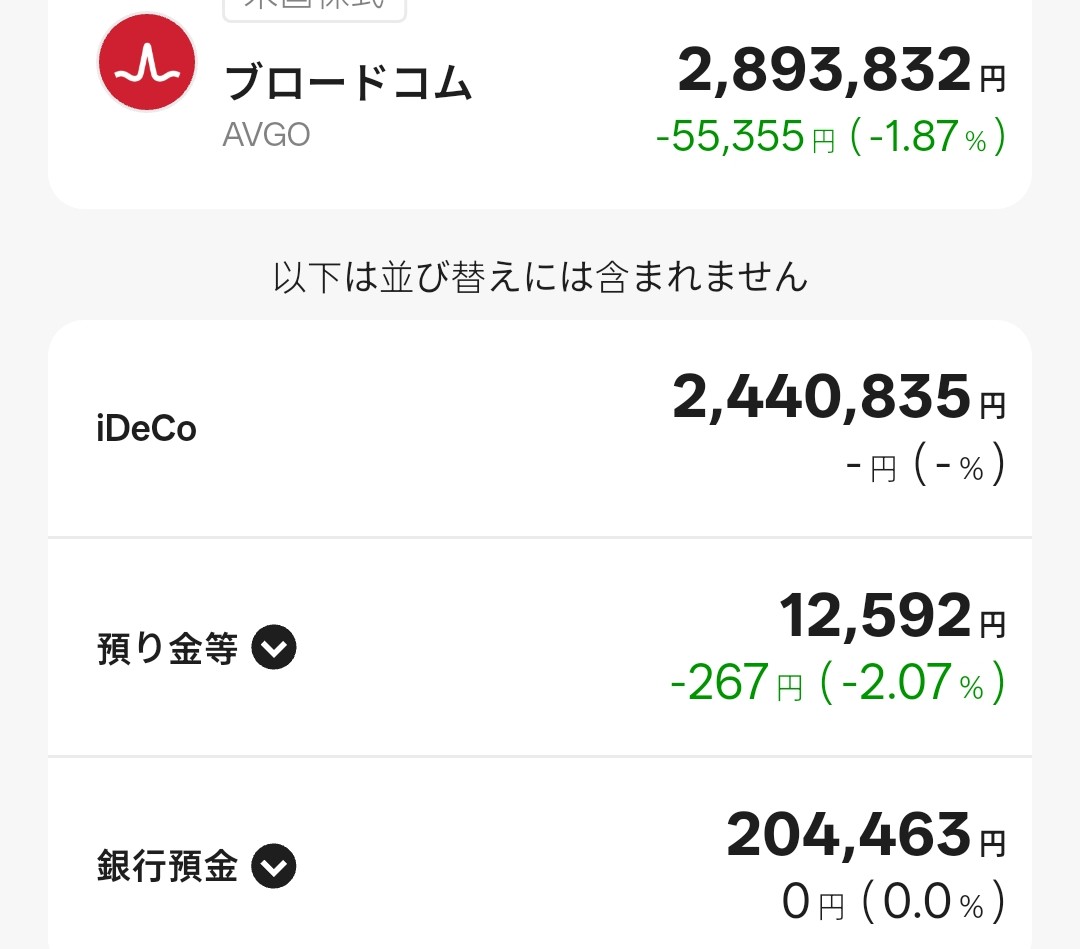Open the iDeCo row label

(x=146, y=428)
